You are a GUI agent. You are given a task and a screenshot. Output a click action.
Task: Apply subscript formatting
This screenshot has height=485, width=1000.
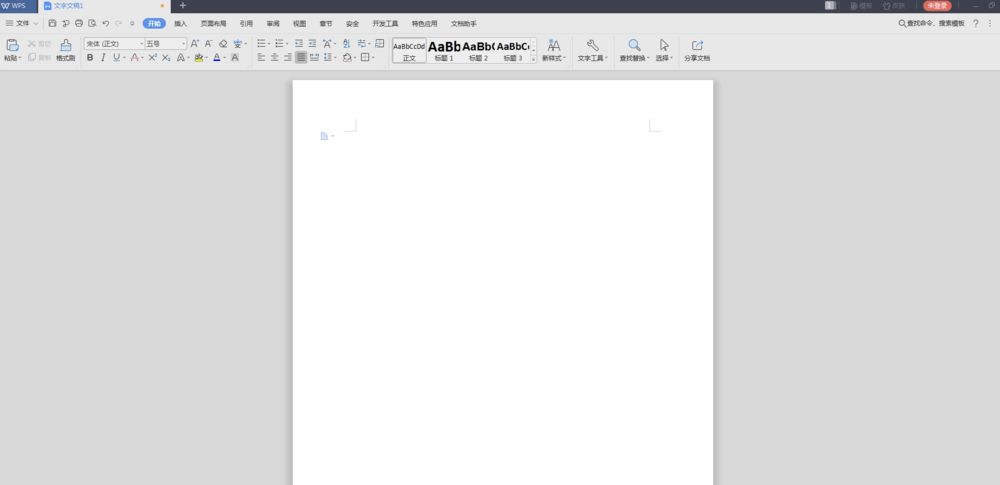click(166, 57)
